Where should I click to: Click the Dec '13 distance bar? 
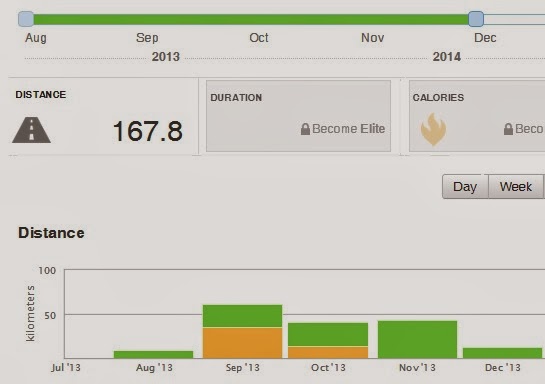click(503, 353)
